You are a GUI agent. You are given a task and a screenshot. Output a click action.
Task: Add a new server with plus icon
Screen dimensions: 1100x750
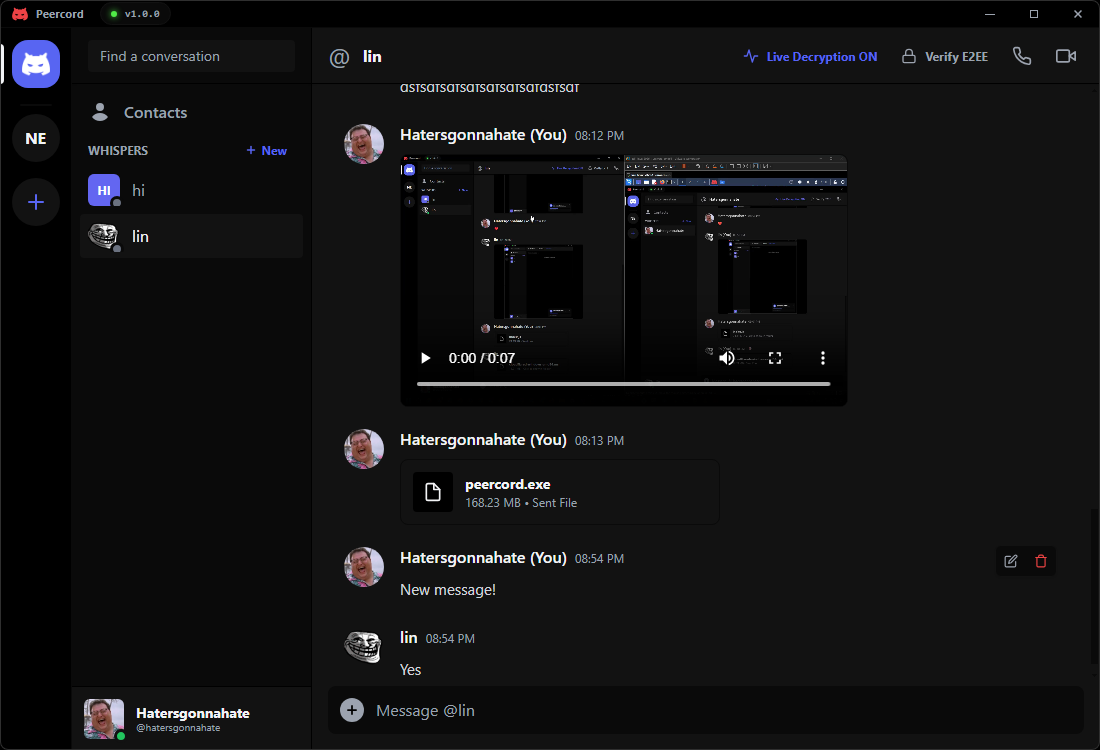coord(36,202)
